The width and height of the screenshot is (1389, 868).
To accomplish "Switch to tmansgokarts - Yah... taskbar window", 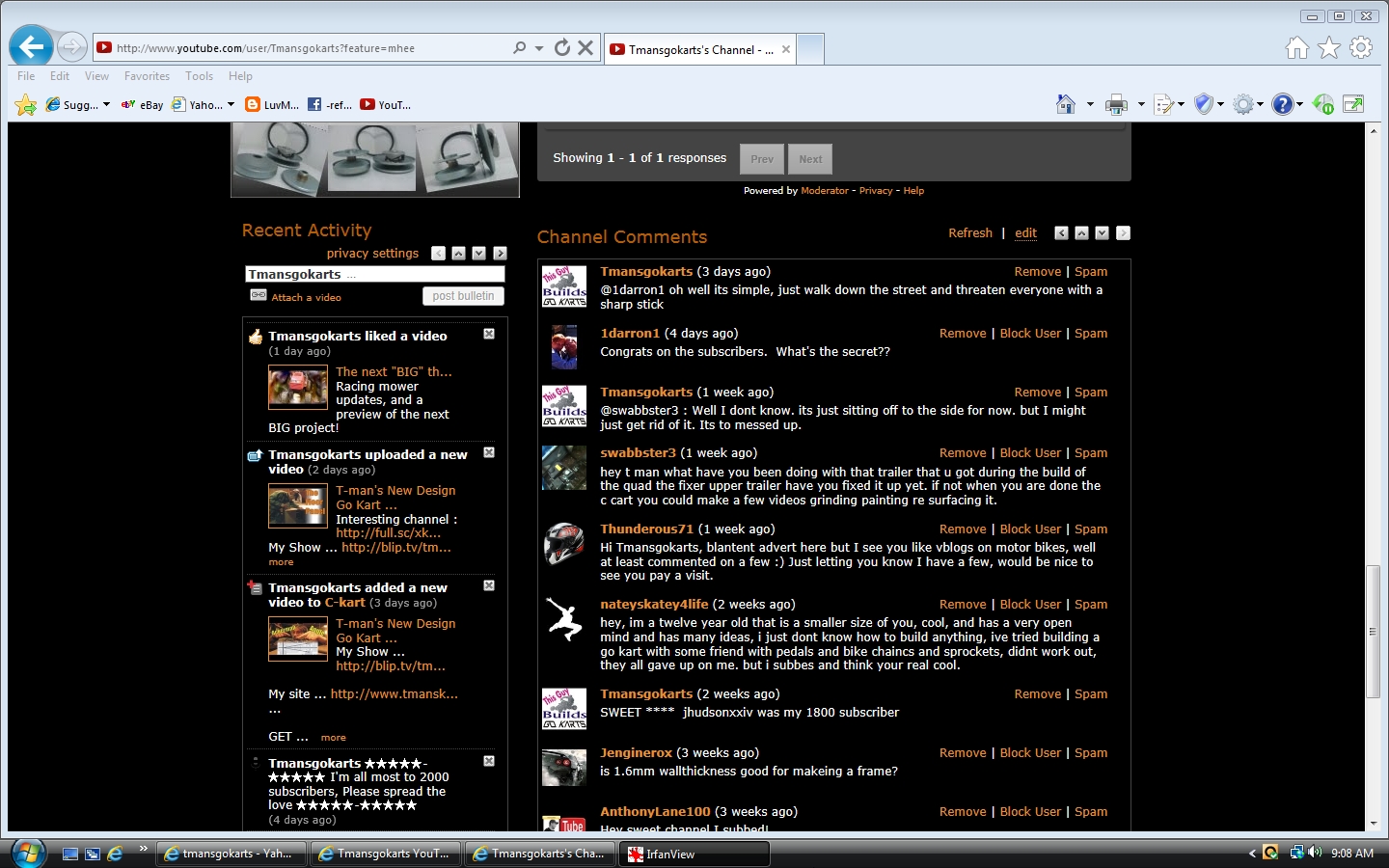I will [231, 854].
